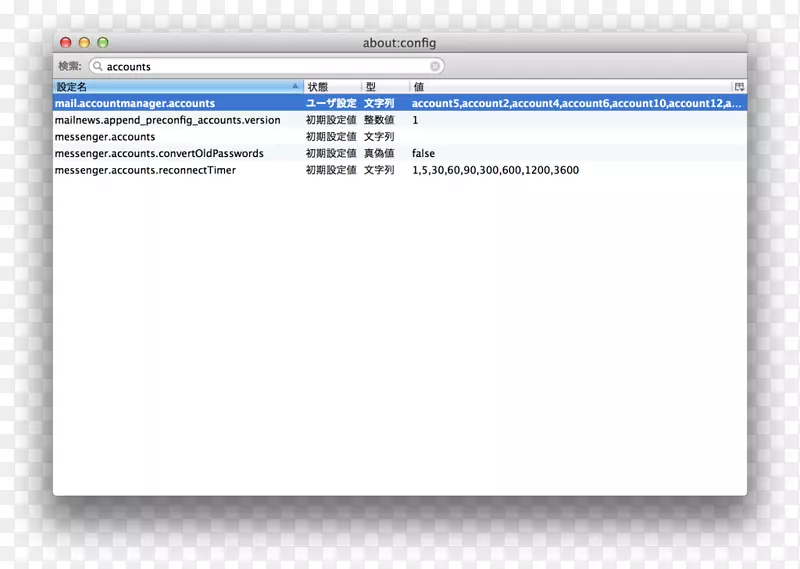Viewport: 800px width, 569px height.
Task: Sort by the 値 column header
Action: click(570, 87)
